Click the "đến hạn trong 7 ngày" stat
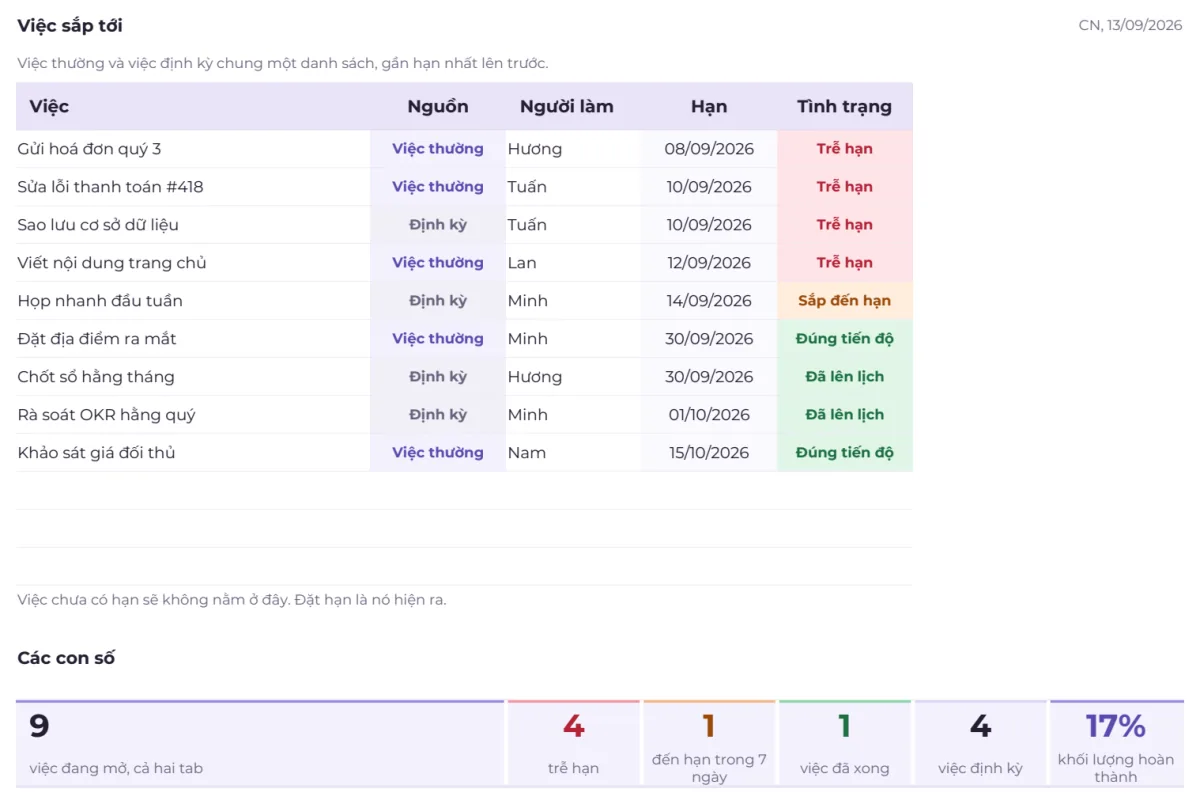Viewport: 1200px width, 804px height. pos(709,743)
